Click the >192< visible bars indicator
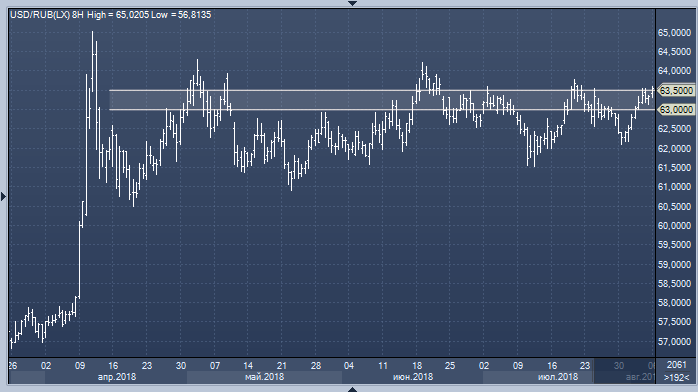The image size is (698, 392). [x=677, y=377]
